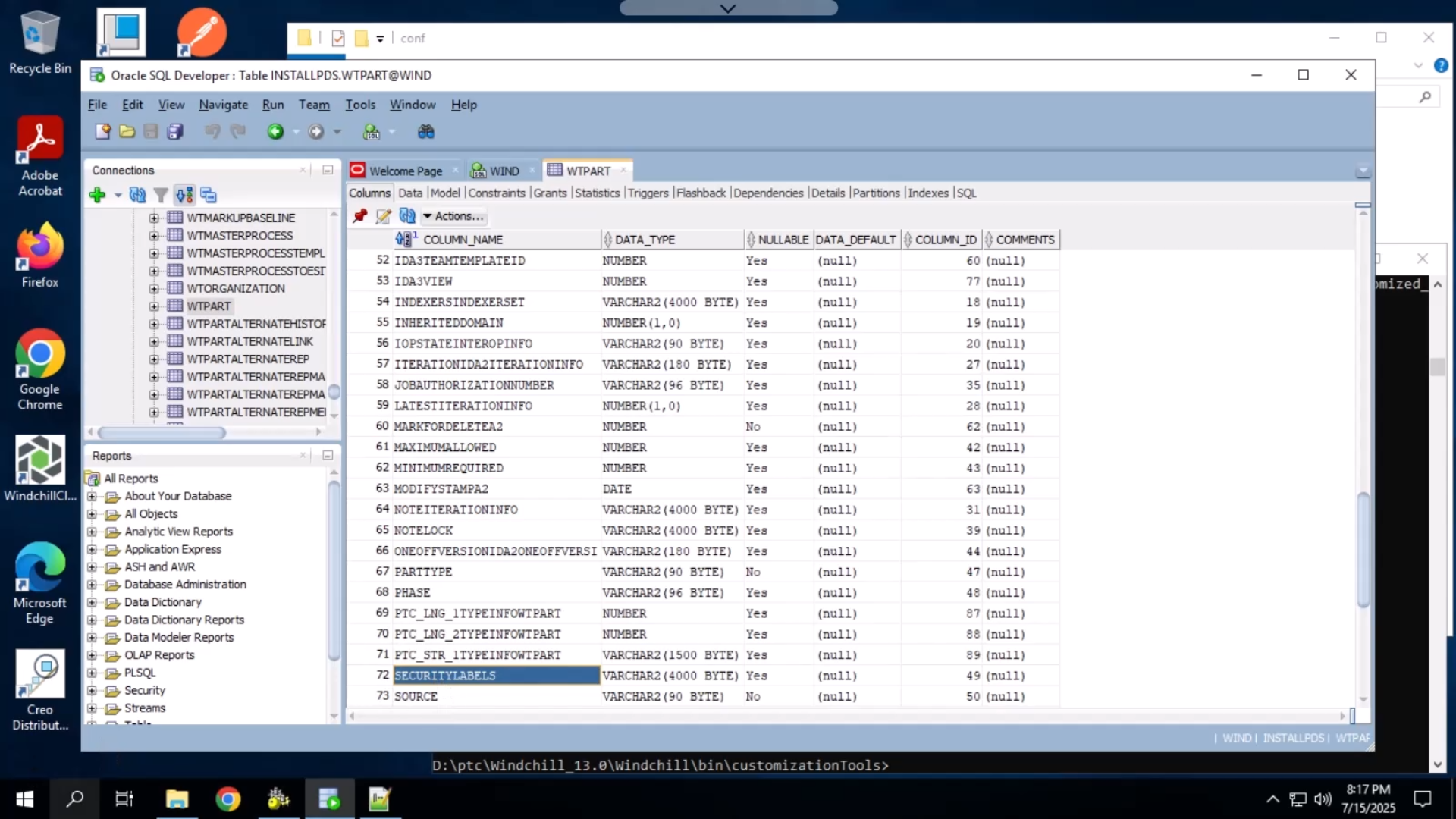Expand the Data Dictionary reports folder
1456x819 pixels.
(92, 602)
